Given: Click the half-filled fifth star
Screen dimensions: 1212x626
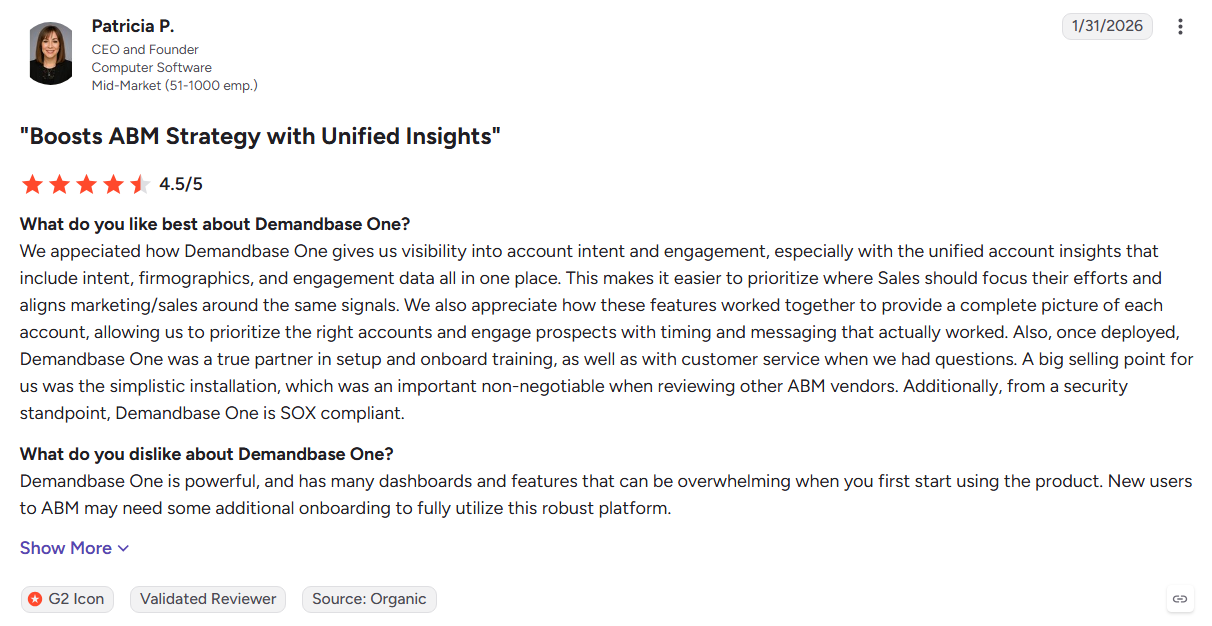Looking at the screenshot, I should (140, 184).
